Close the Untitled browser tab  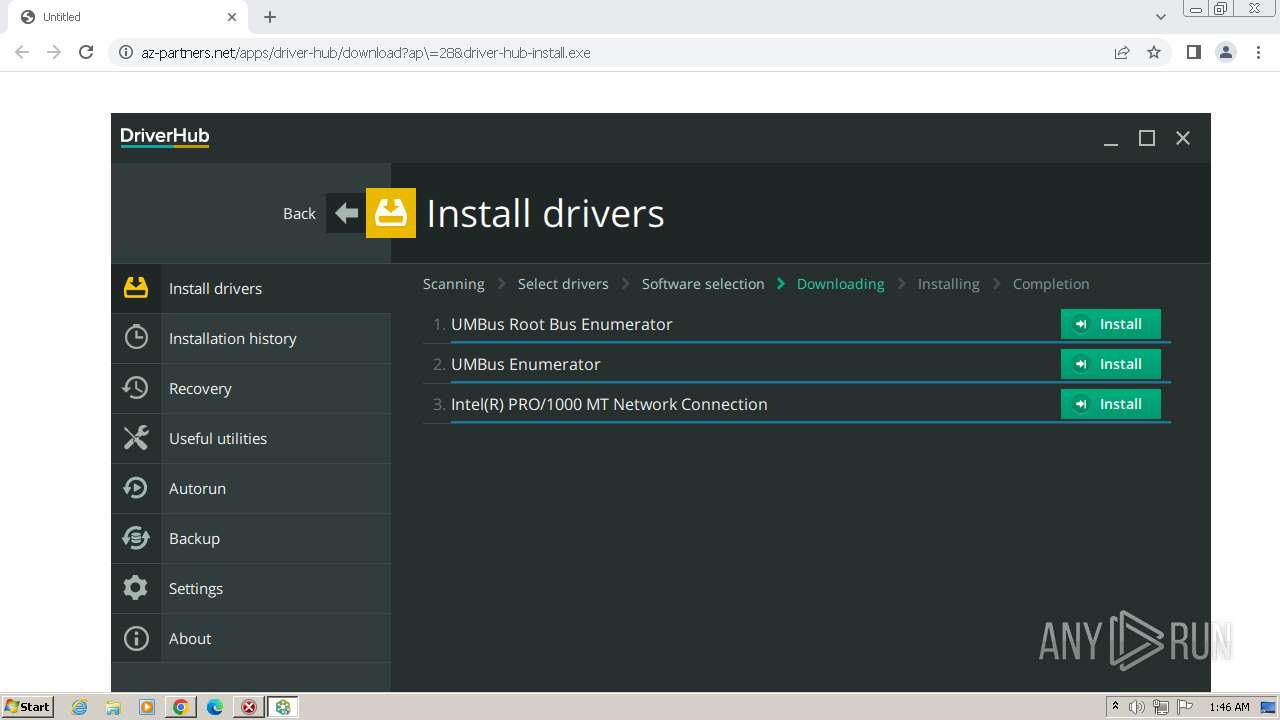(232, 17)
